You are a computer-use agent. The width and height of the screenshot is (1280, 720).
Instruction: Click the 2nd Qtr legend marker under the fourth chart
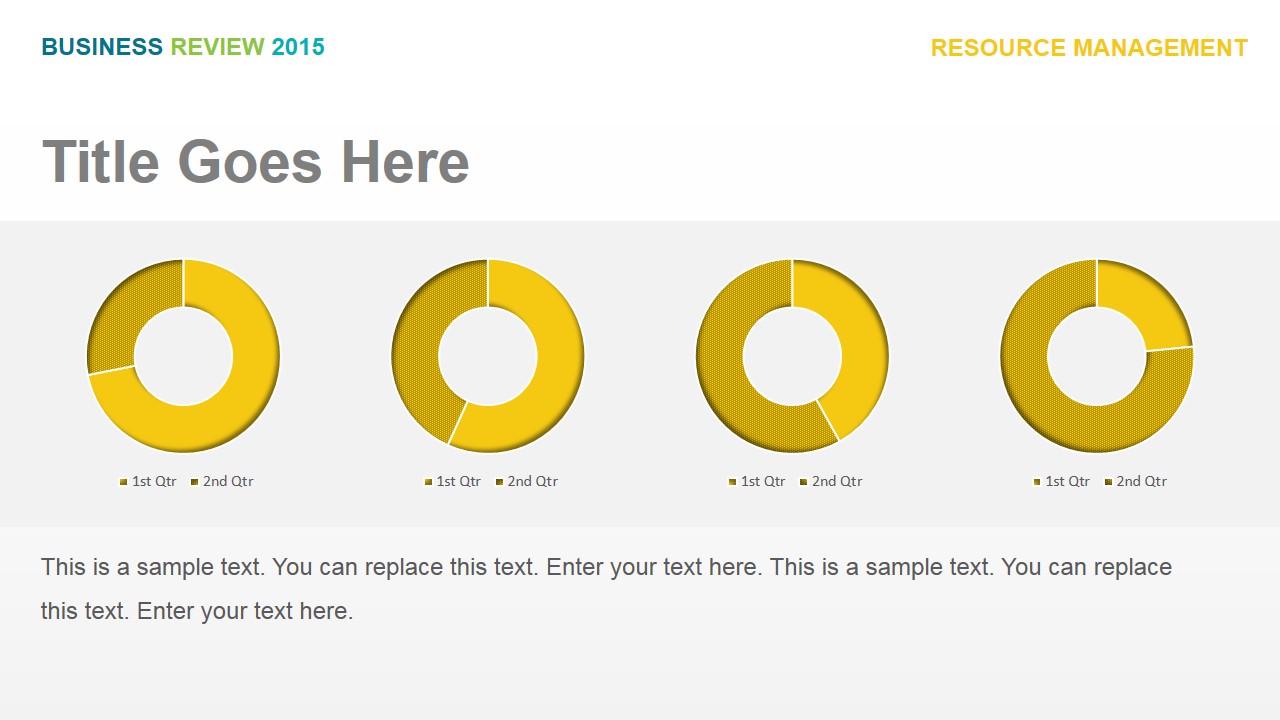pos(1108,482)
